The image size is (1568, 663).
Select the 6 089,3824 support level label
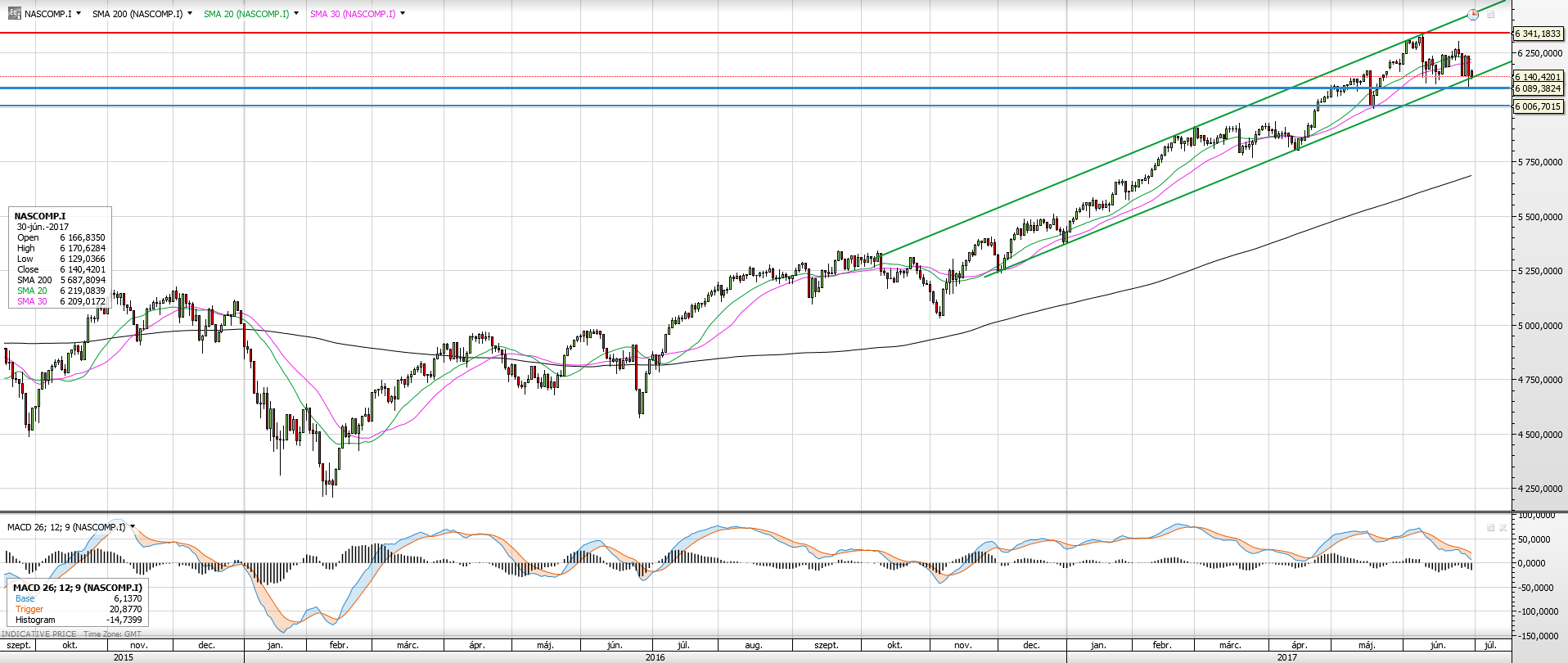[x=1538, y=88]
